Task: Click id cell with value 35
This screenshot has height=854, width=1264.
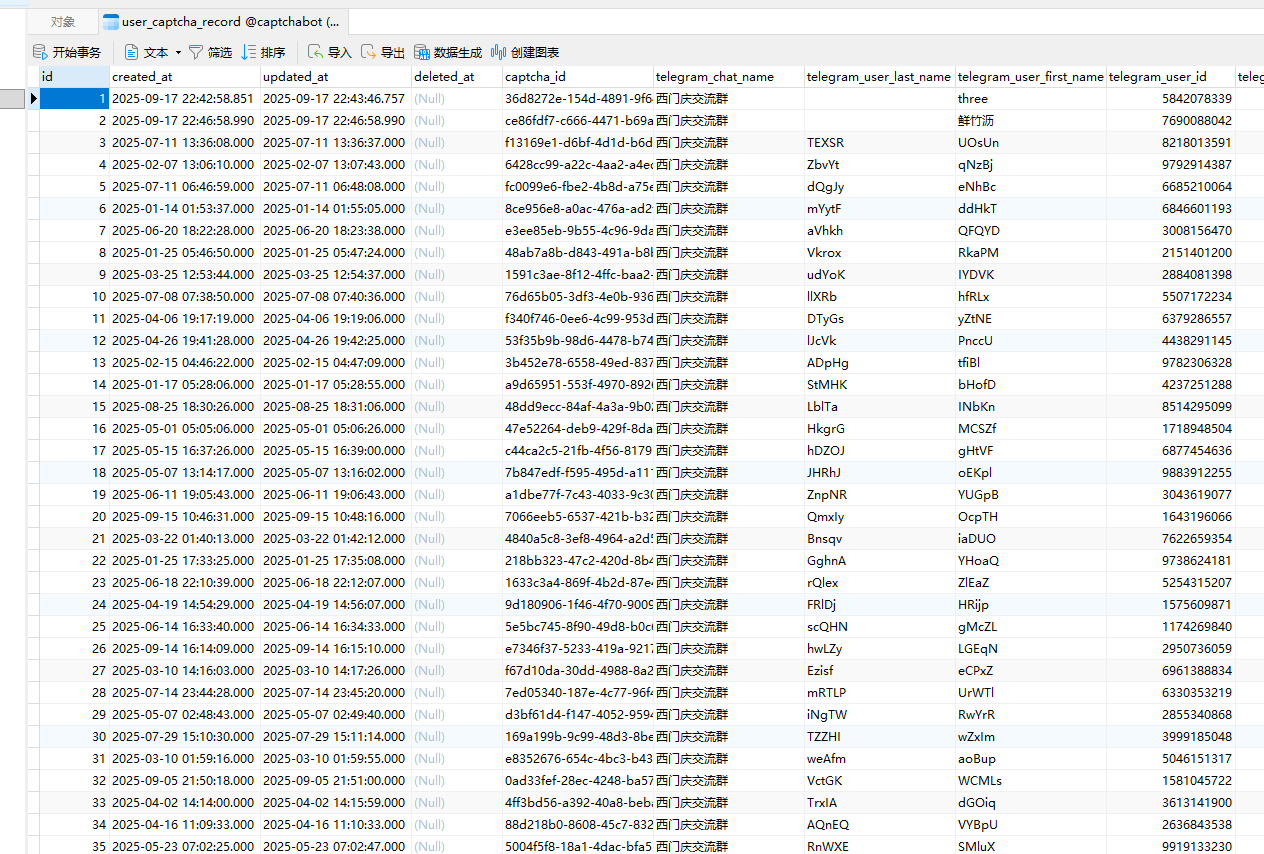Action: (x=74, y=845)
